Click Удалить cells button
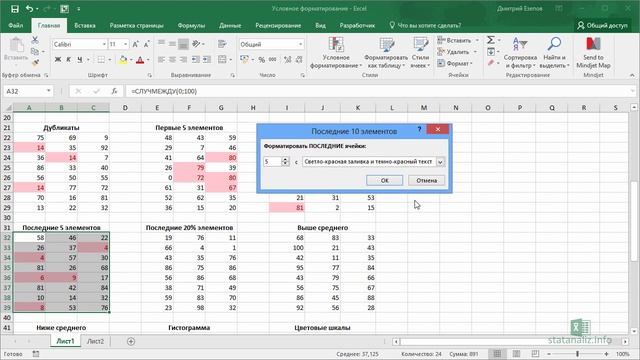Screen dimensions: 640x360 pyautogui.click(x=458, y=52)
